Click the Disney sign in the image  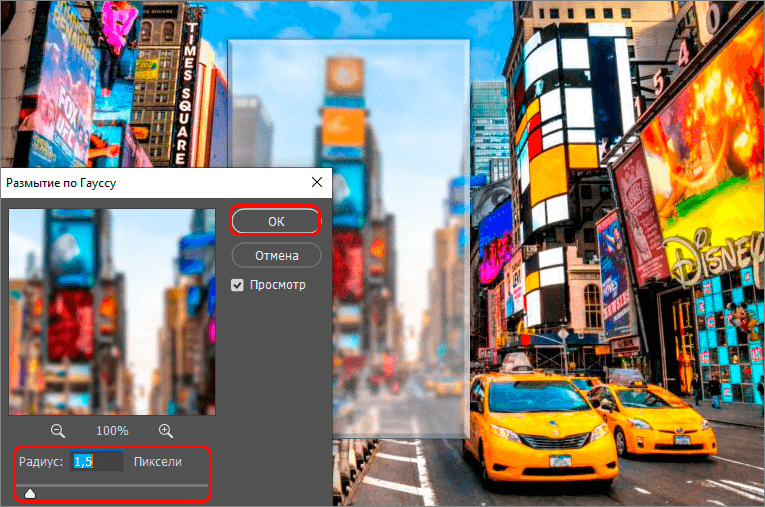(x=713, y=256)
